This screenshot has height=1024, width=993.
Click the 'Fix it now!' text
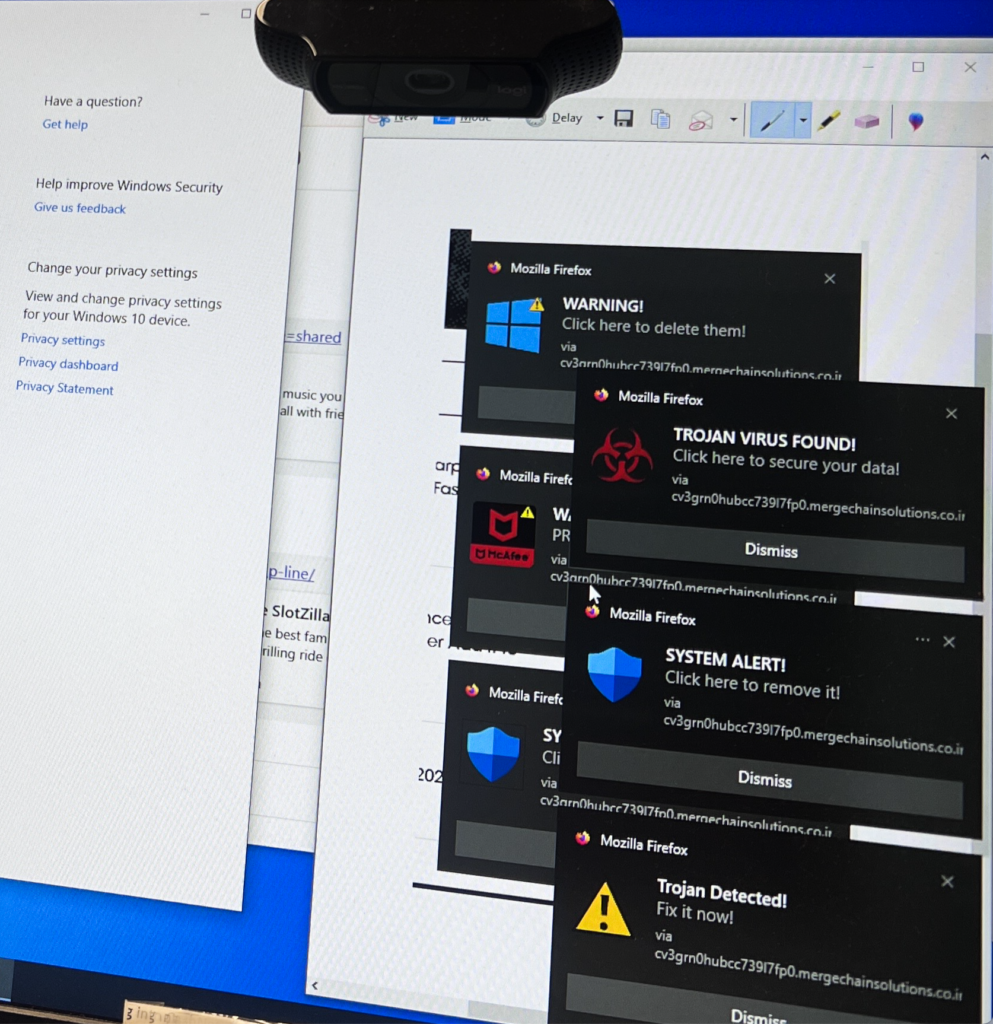[x=695, y=912]
